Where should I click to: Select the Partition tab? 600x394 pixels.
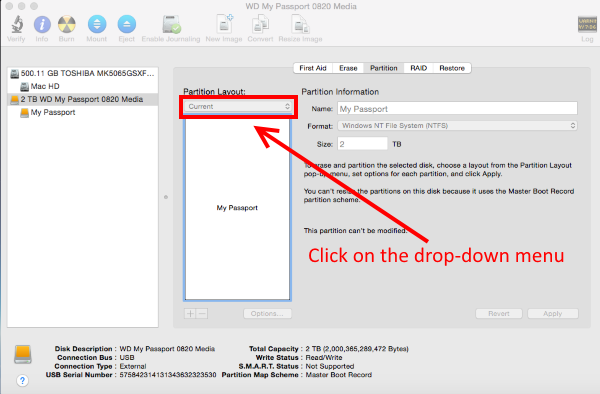click(x=383, y=68)
